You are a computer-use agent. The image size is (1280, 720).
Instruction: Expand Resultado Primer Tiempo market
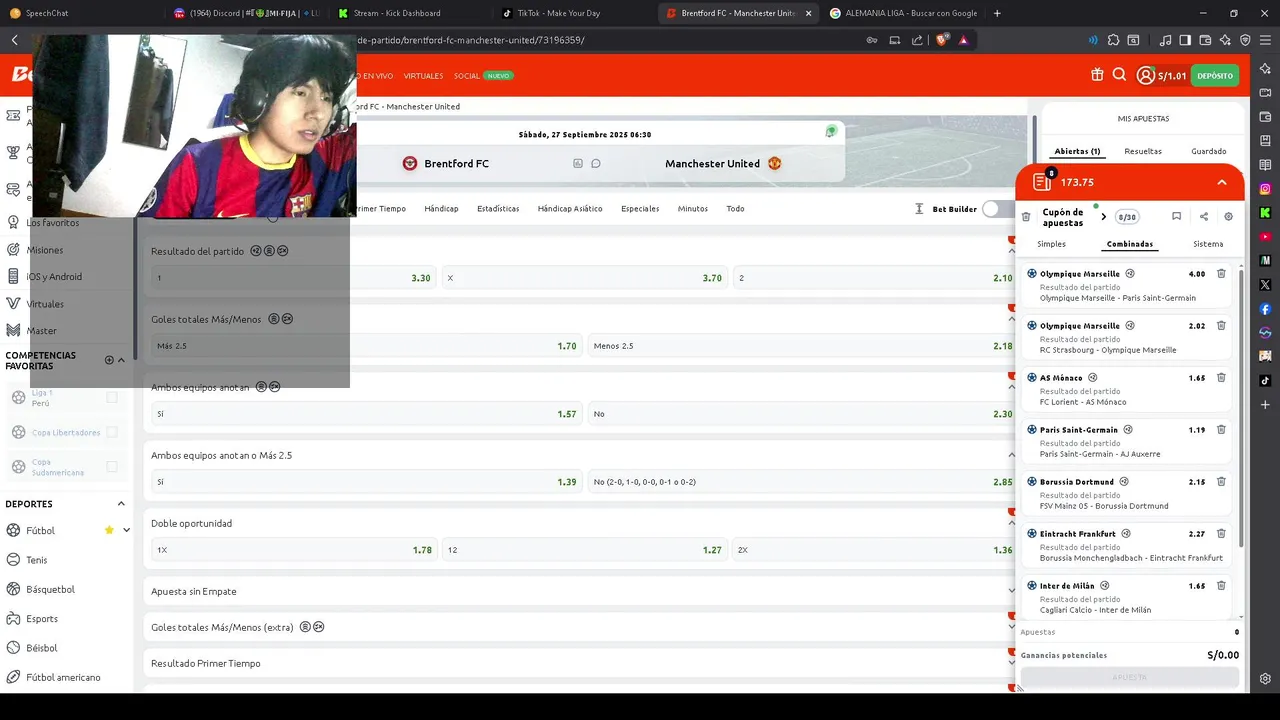click(x=1011, y=663)
